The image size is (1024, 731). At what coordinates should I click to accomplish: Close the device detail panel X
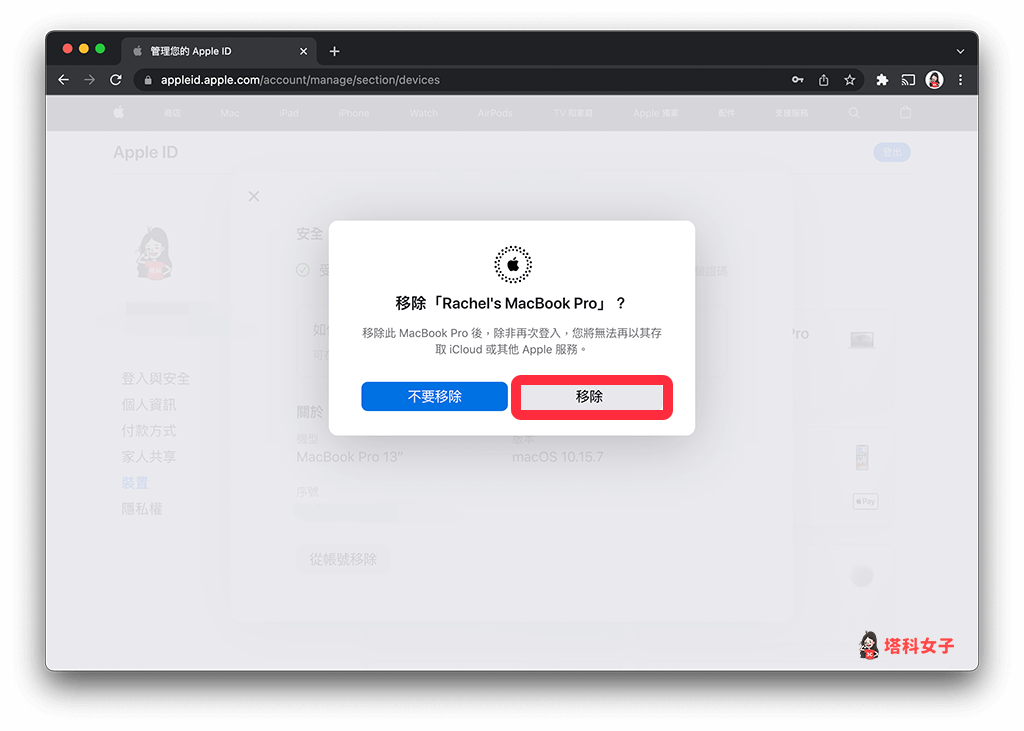tap(254, 196)
